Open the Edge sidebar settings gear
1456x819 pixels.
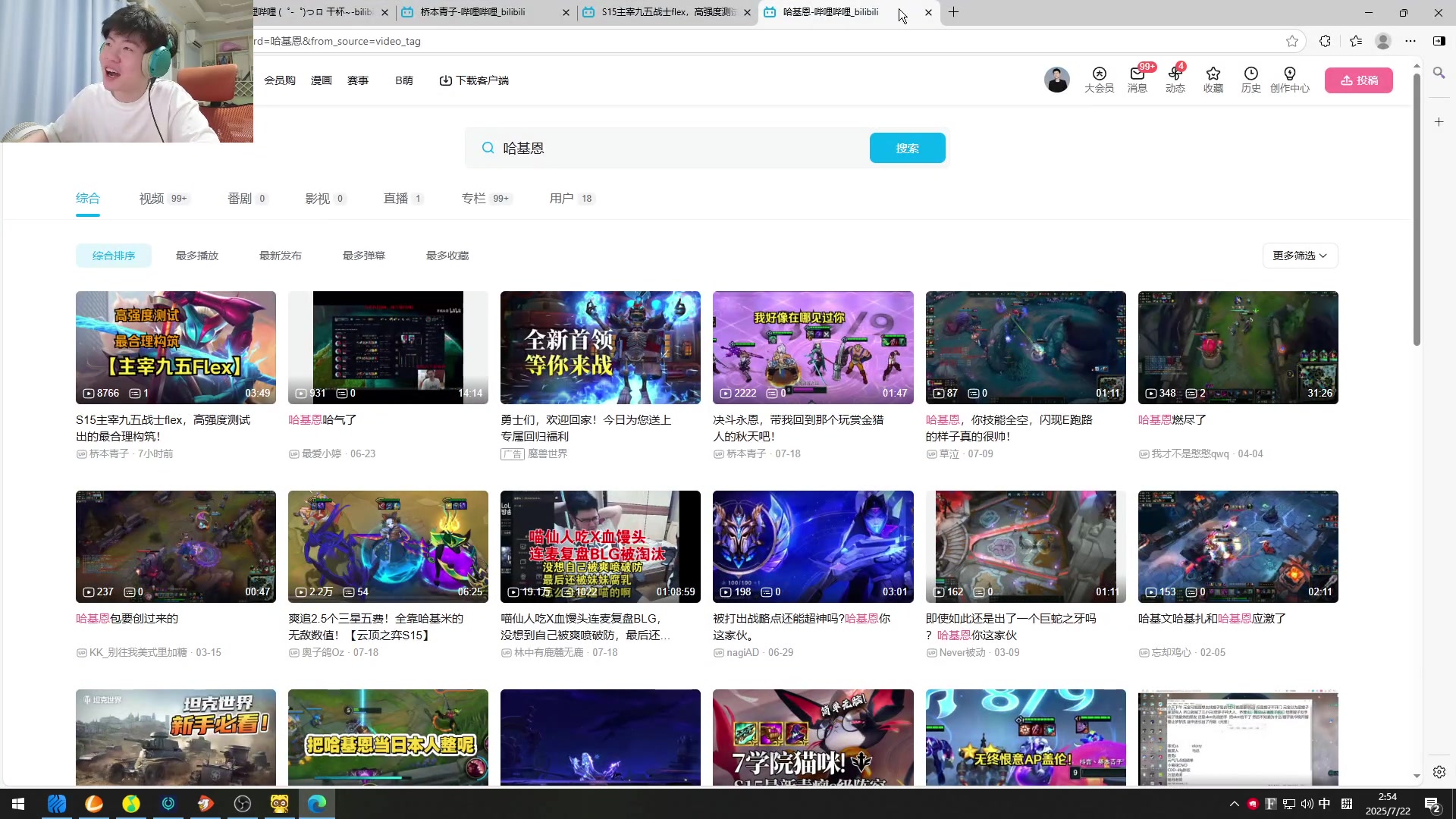click(x=1439, y=772)
